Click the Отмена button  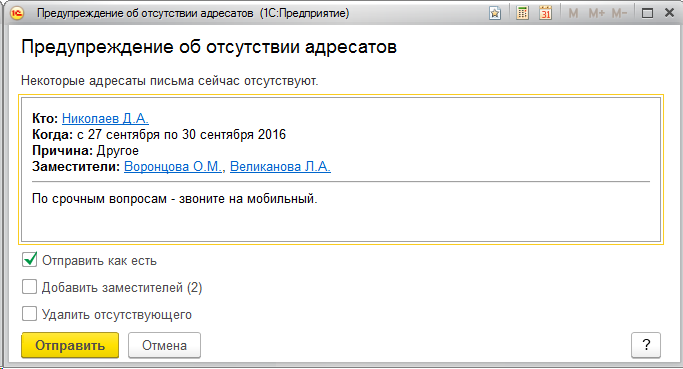point(164,345)
